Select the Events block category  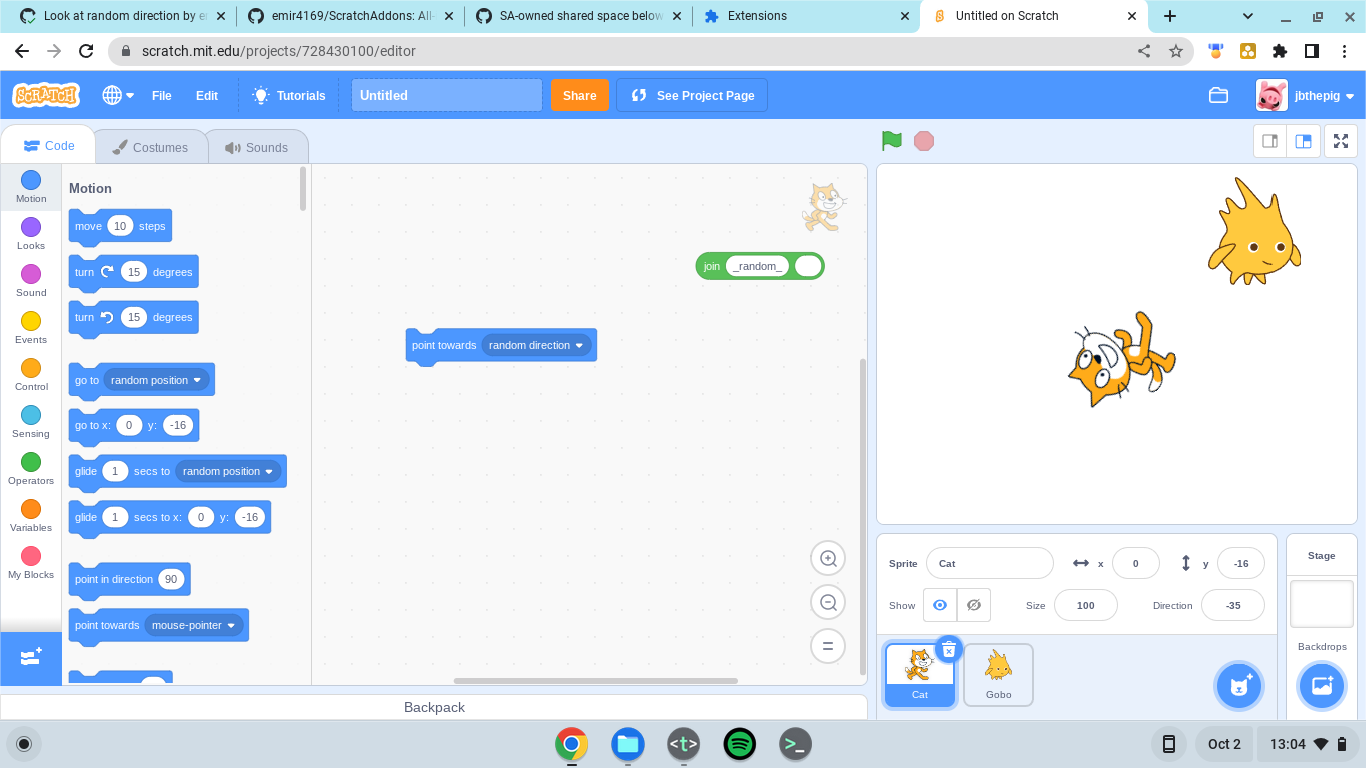click(x=30, y=325)
